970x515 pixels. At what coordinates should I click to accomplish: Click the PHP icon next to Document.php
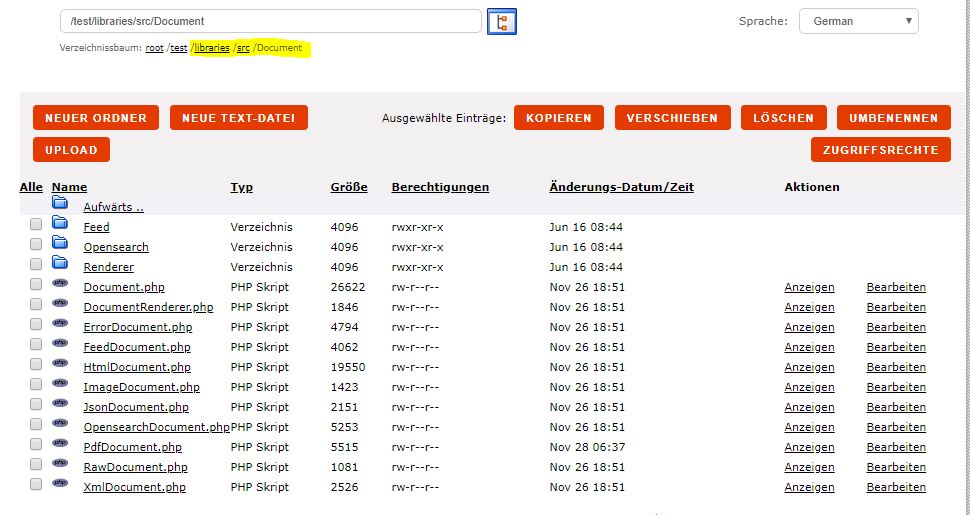point(60,284)
